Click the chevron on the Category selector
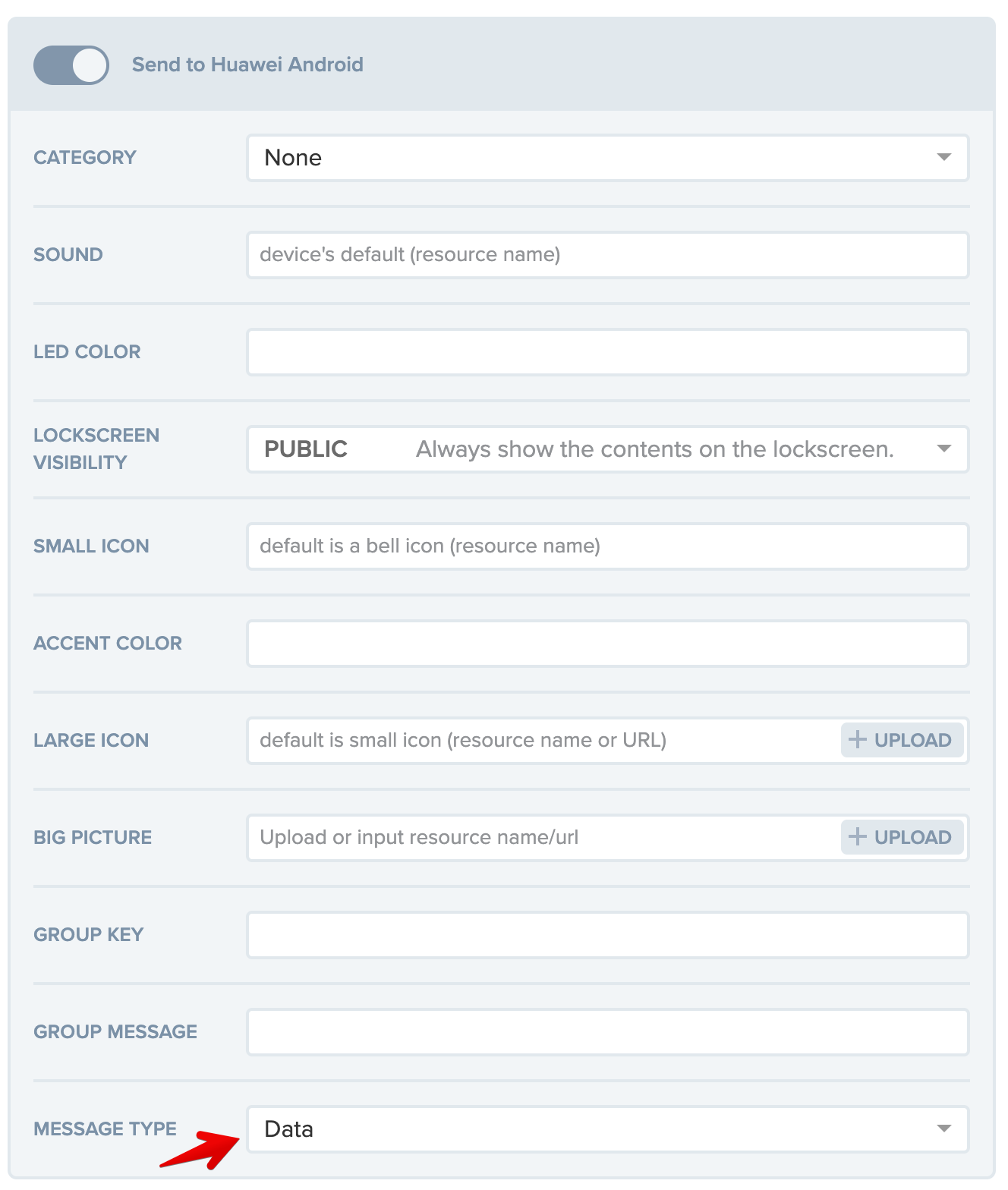 pyautogui.click(x=943, y=158)
